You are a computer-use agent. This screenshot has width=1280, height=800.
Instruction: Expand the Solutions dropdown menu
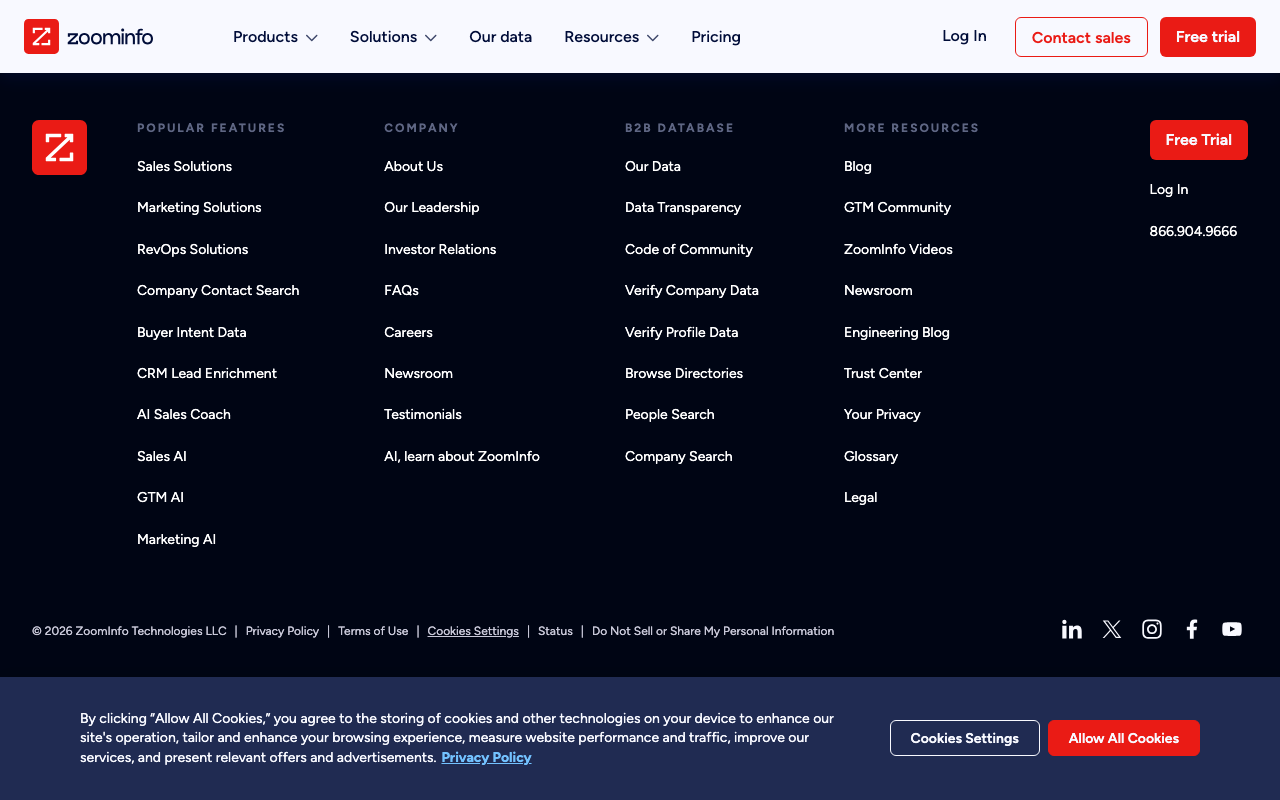(393, 37)
